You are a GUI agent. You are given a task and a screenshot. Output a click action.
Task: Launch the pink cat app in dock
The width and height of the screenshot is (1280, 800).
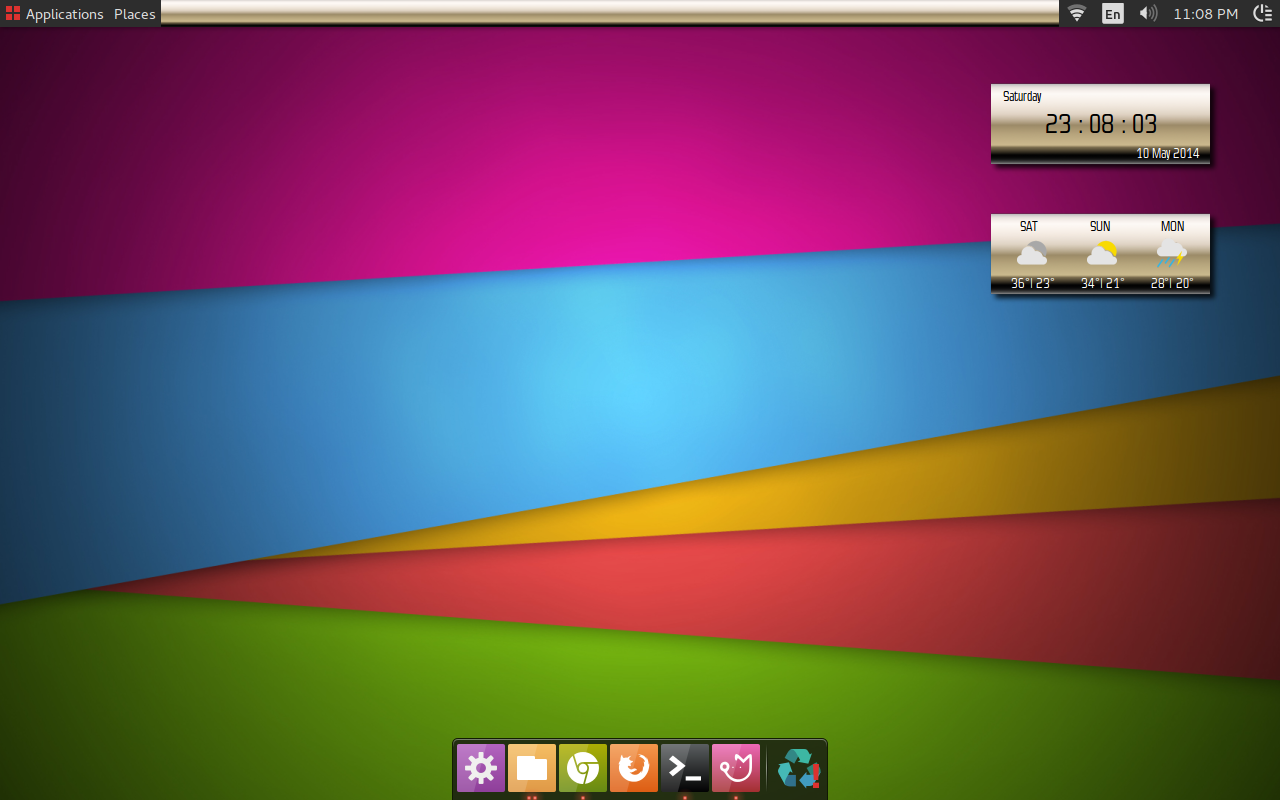[x=736, y=768]
